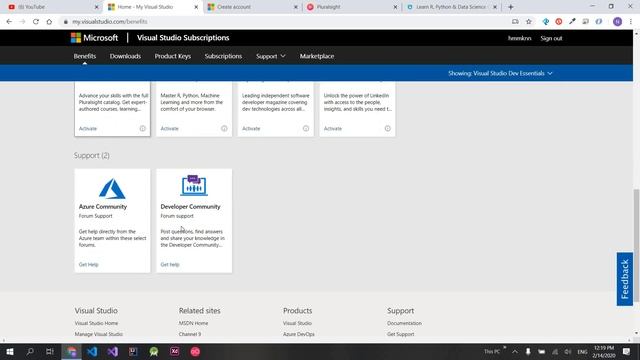640x360 pixels.
Task: Open the Marketplace tab
Action: tap(317, 56)
